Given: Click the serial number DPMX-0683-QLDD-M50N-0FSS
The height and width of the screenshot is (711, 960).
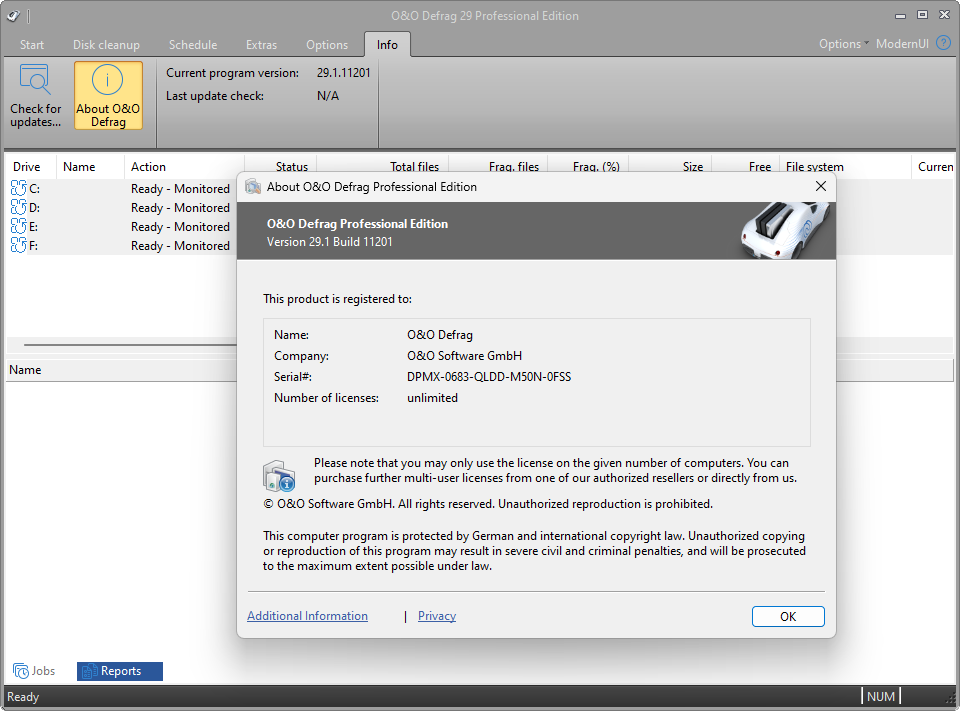Looking at the screenshot, I should pyautogui.click(x=489, y=377).
